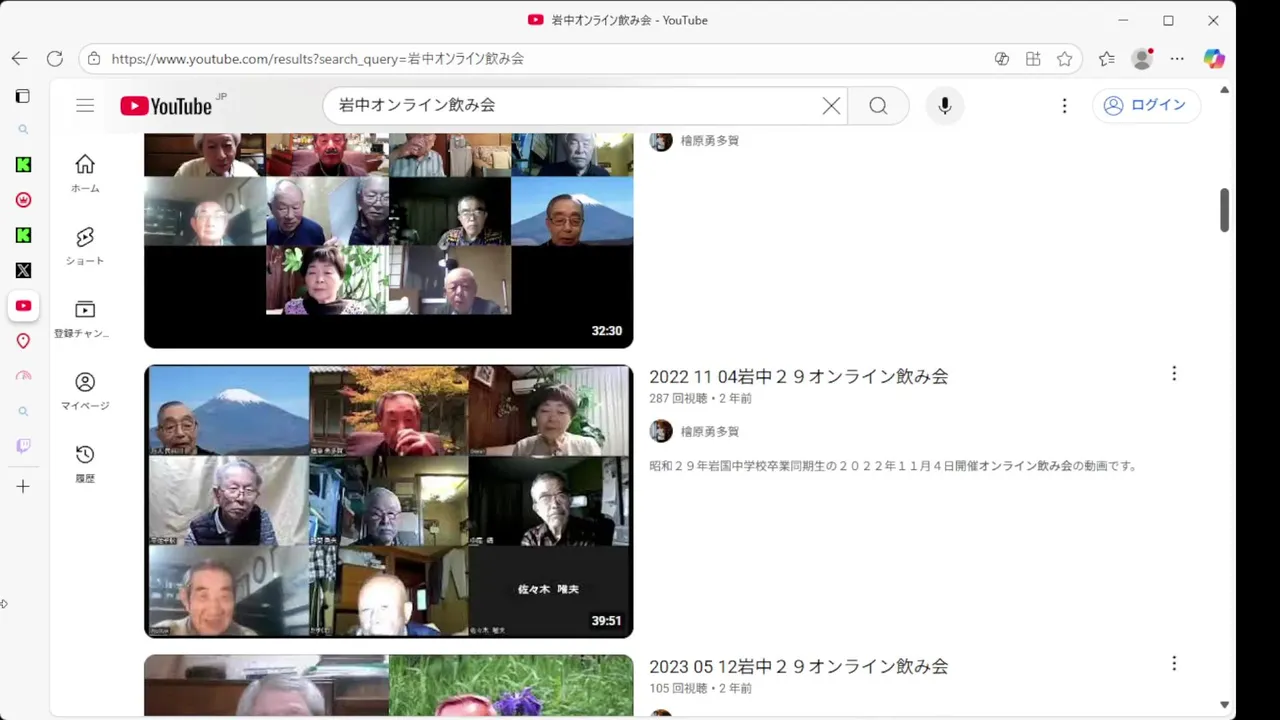
Task: Open 履歴 in the YouTube sidebar
Action: click(85, 464)
